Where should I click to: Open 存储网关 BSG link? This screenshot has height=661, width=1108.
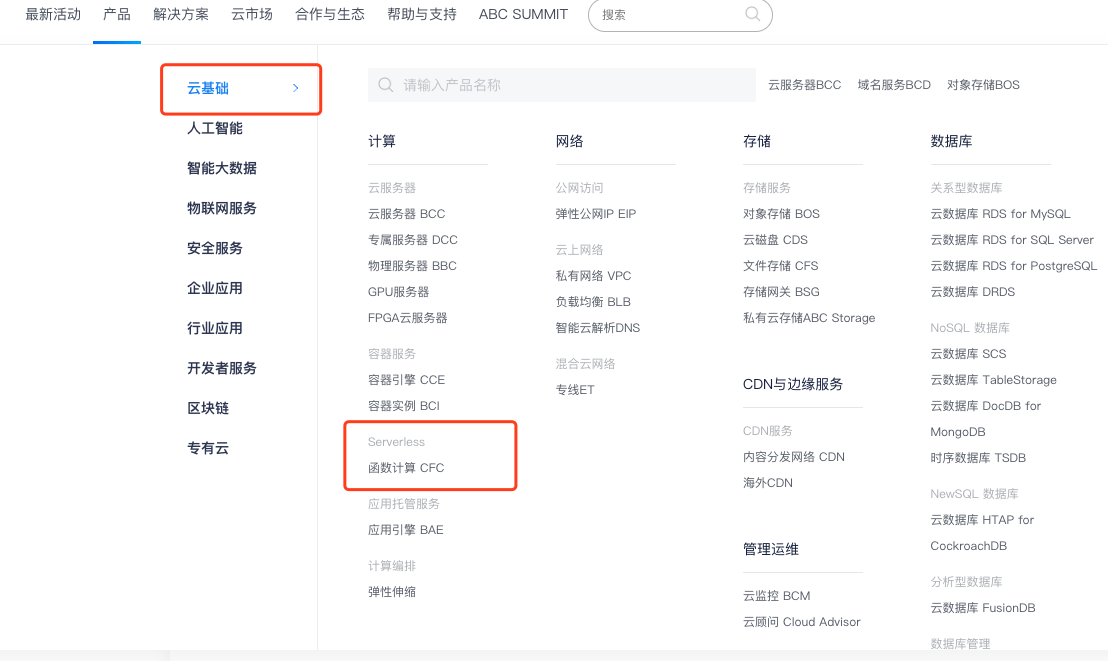pyautogui.click(x=781, y=292)
